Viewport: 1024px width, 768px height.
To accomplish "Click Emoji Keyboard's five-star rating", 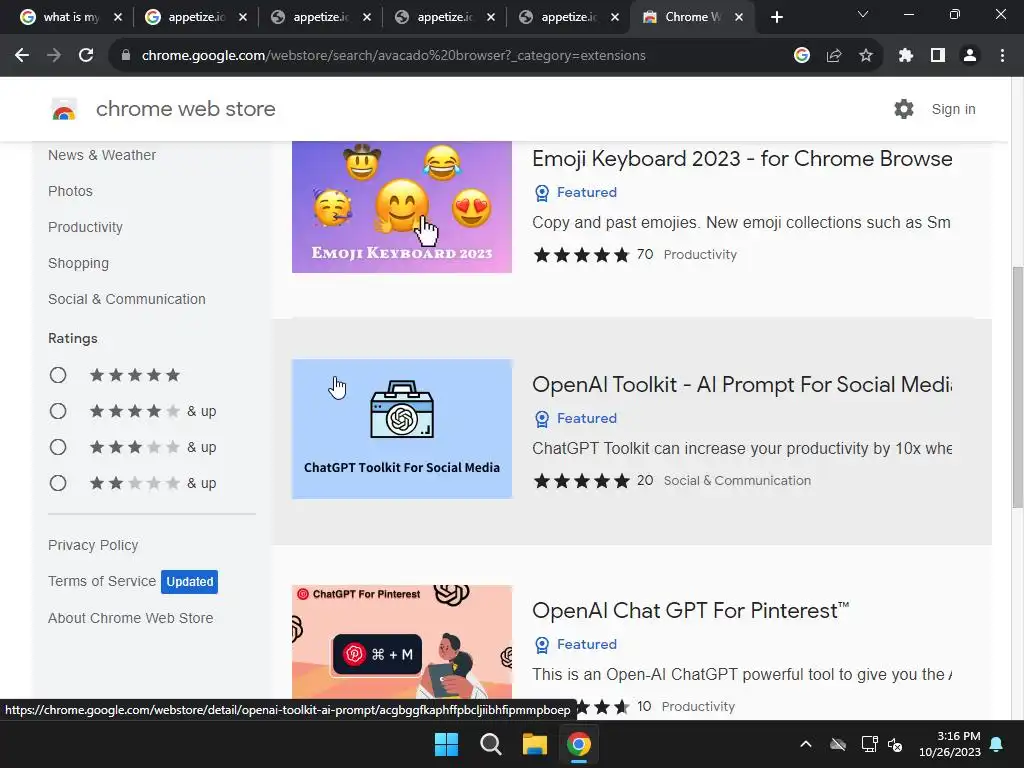I will (581, 255).
